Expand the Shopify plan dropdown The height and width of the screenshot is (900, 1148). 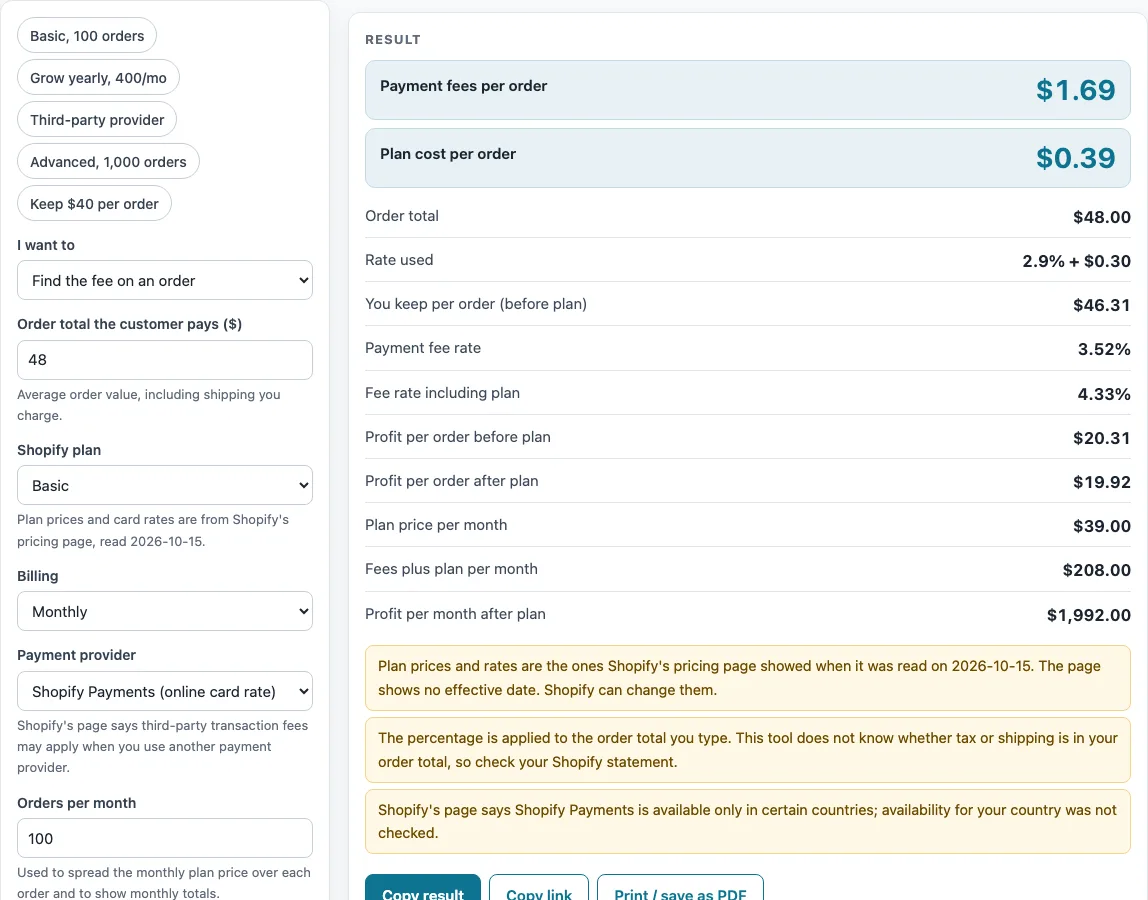(x=165, y=486)
